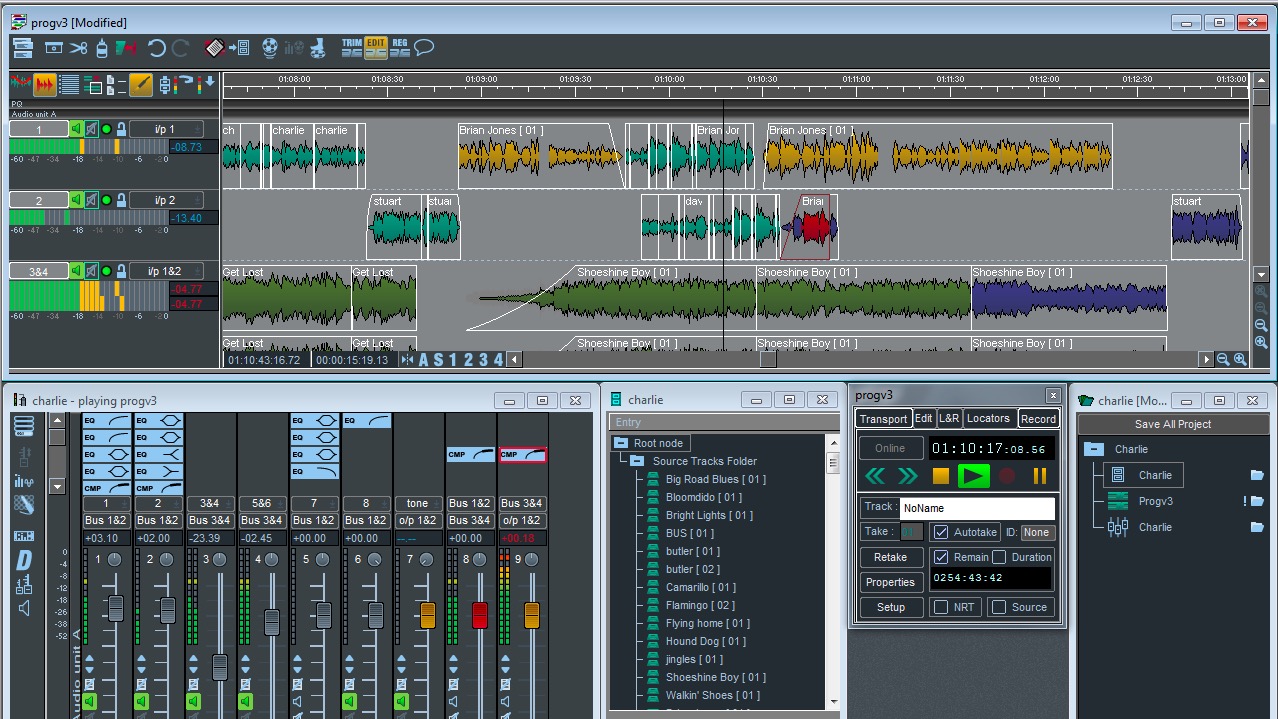Click the dark red Record circle button
The image size is (1278, 719).
(1007, 476)
